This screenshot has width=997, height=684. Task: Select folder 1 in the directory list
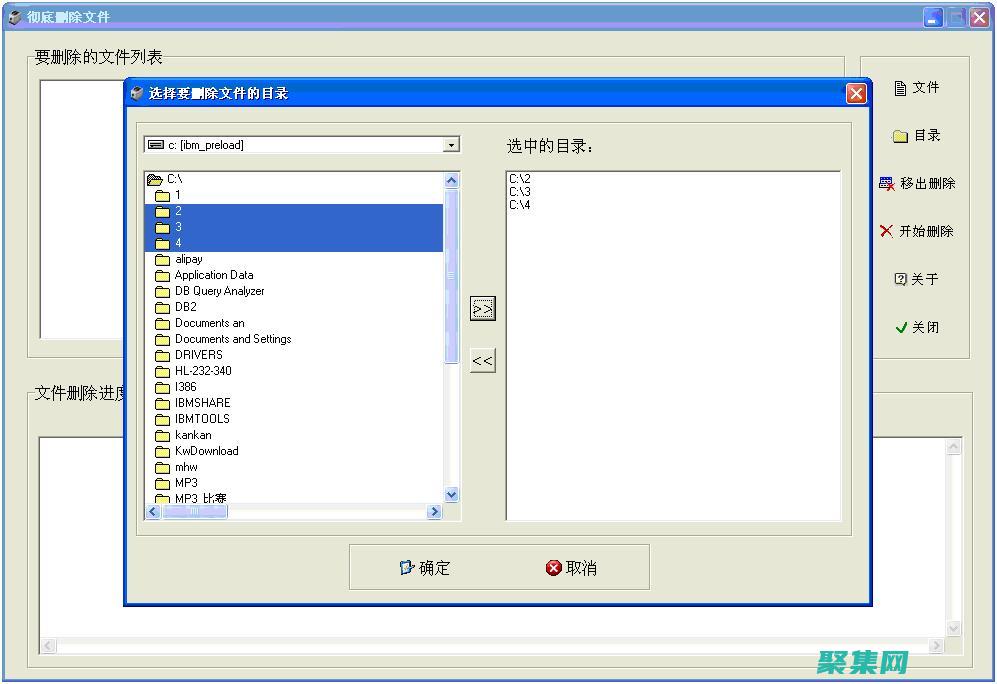(176, 195)
